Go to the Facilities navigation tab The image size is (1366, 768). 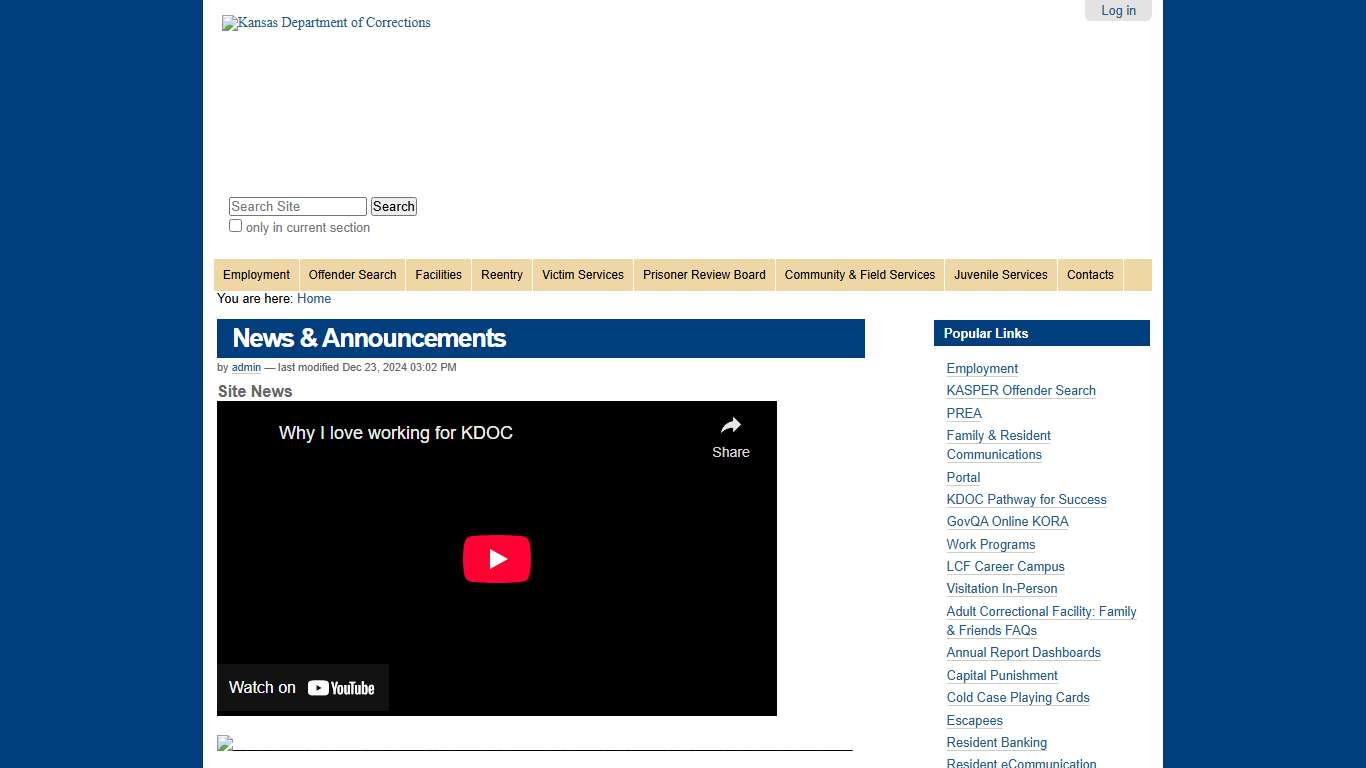(438, 275)
